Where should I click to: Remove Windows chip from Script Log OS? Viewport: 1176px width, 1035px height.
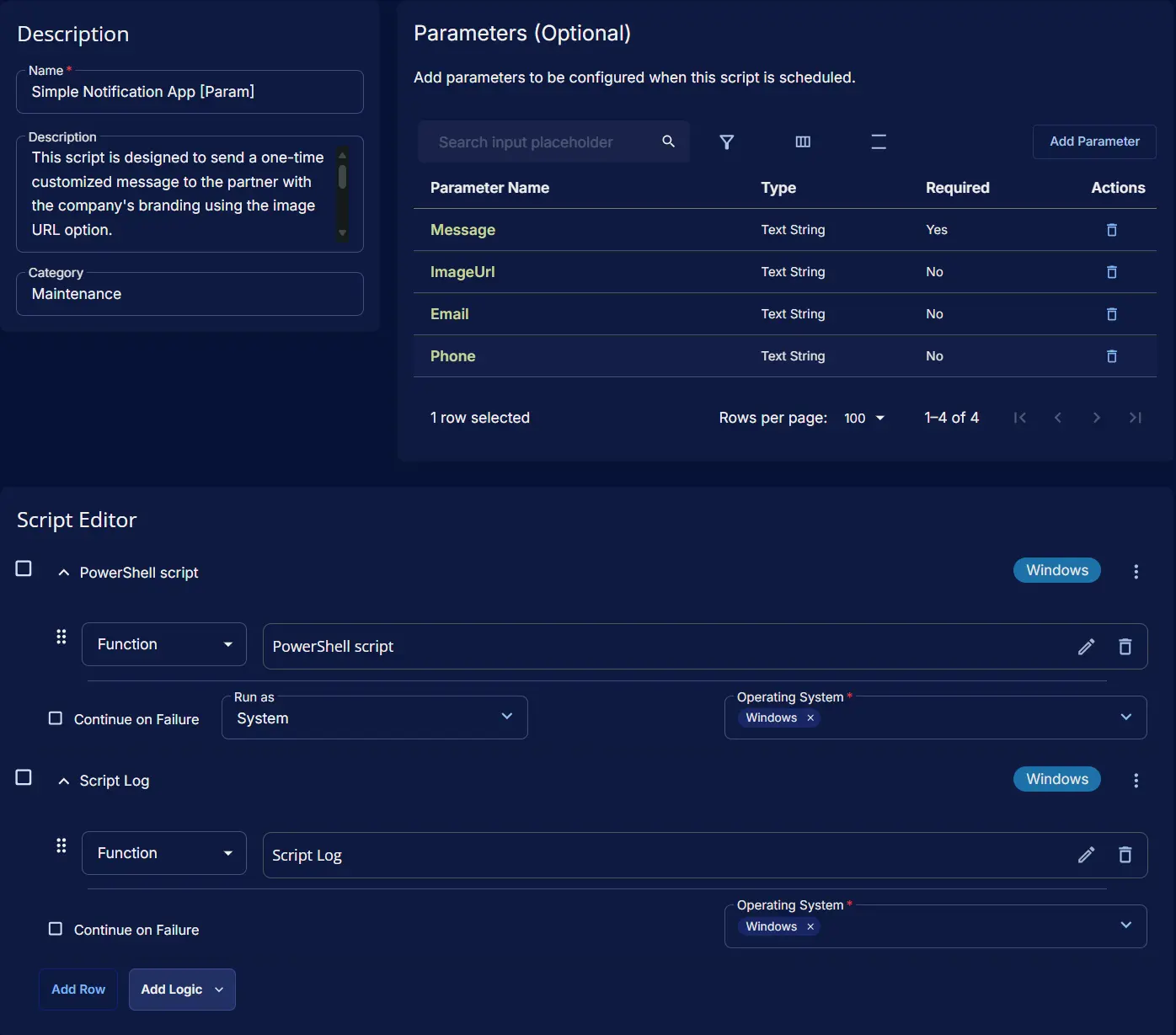point(810,926)
